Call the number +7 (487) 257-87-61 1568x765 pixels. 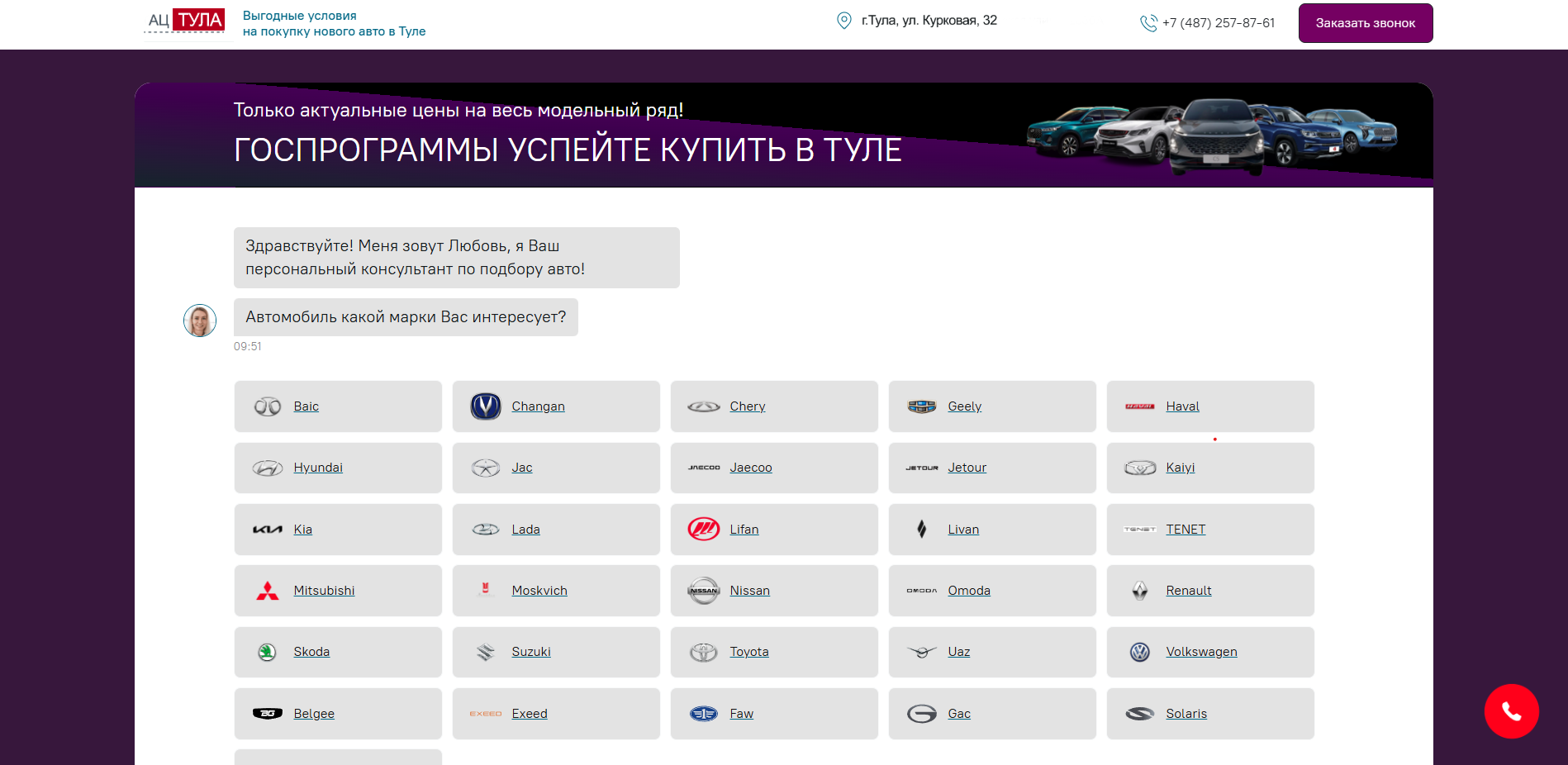click(x=1219, y=23)
